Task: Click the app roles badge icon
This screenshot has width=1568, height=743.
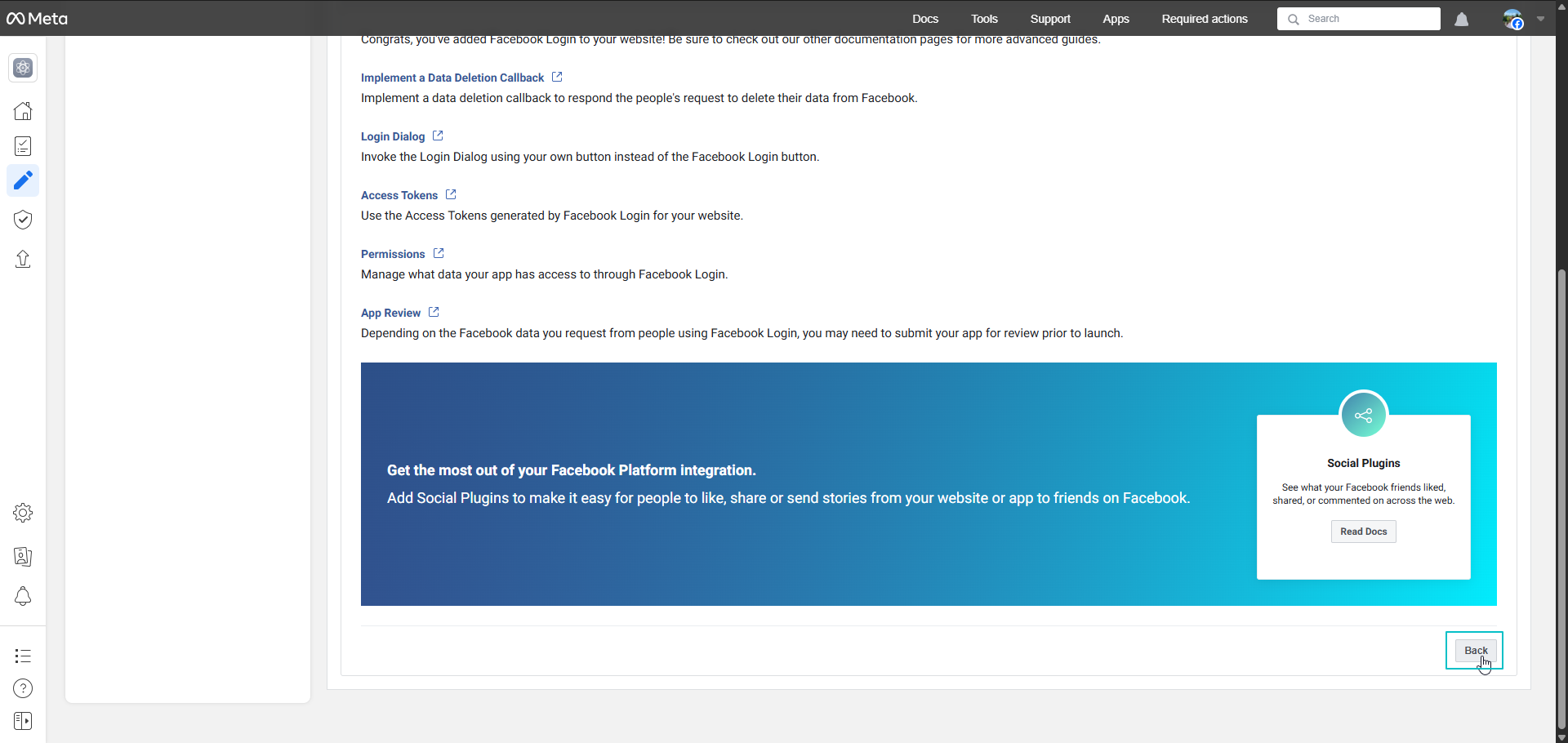Action: (23, 557)
